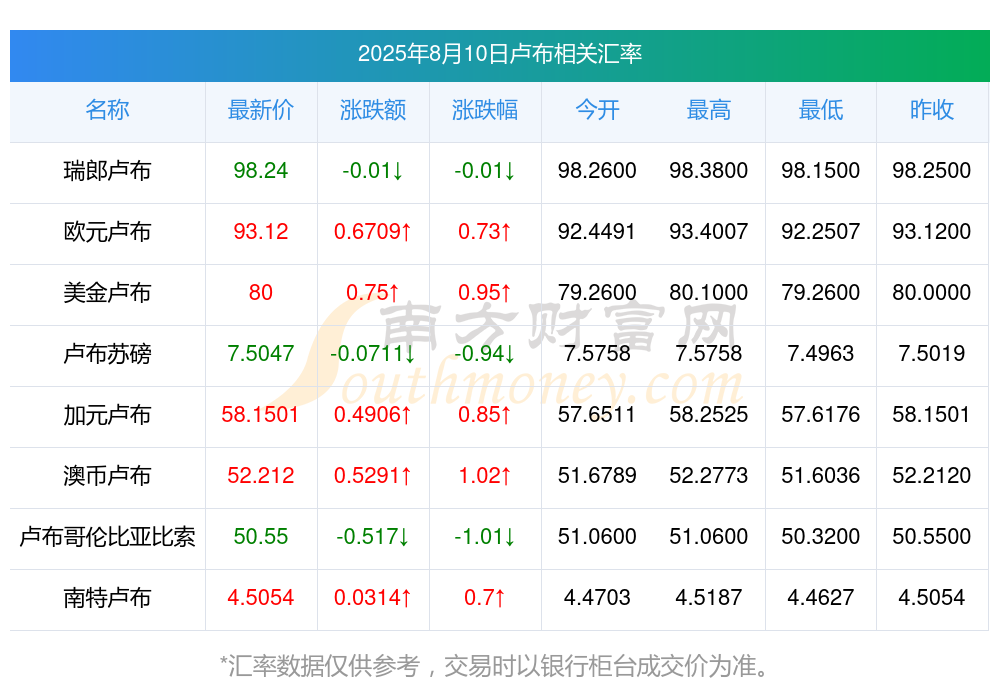Click high value 4.5187
The height and width of the screenshot is (698, 1000).
pos(709,598)
